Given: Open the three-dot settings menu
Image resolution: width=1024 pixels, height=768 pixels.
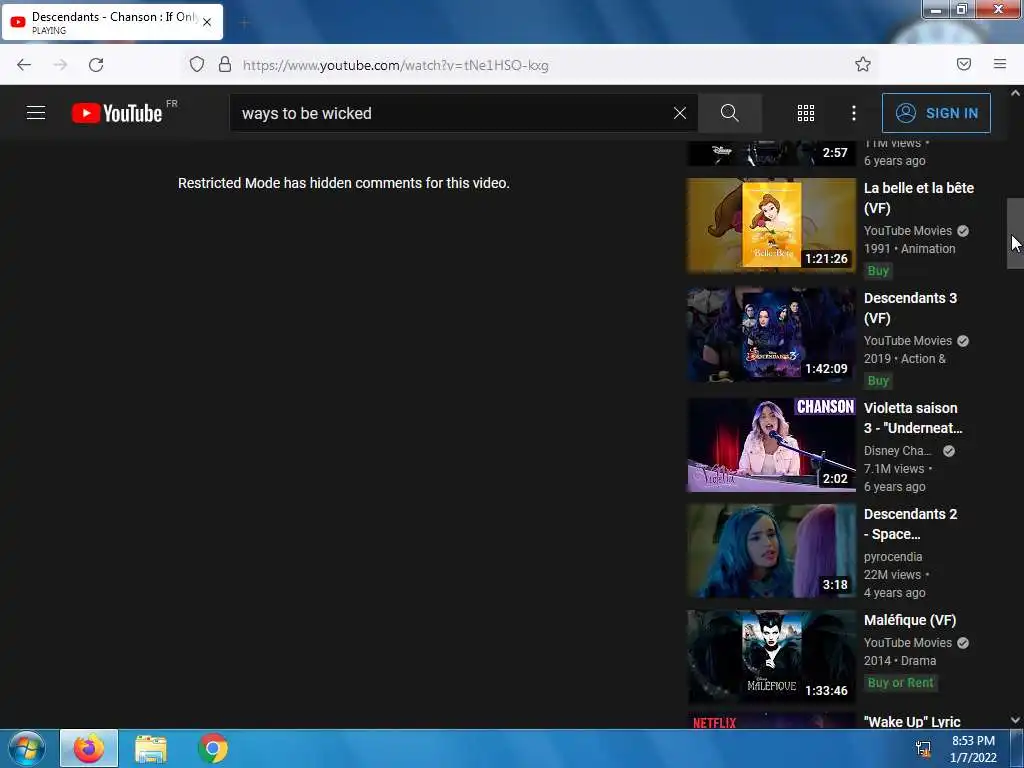Looking at the screenshot, I should click(x=854, y=113).
